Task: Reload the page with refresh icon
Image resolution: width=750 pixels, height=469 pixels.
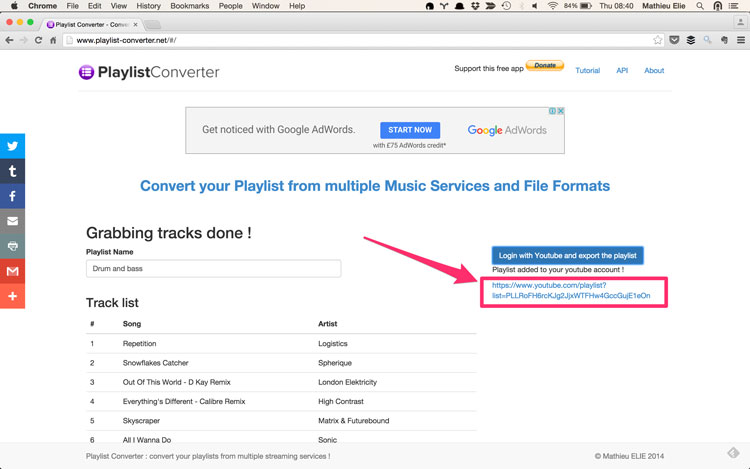Action: [38, 40]
